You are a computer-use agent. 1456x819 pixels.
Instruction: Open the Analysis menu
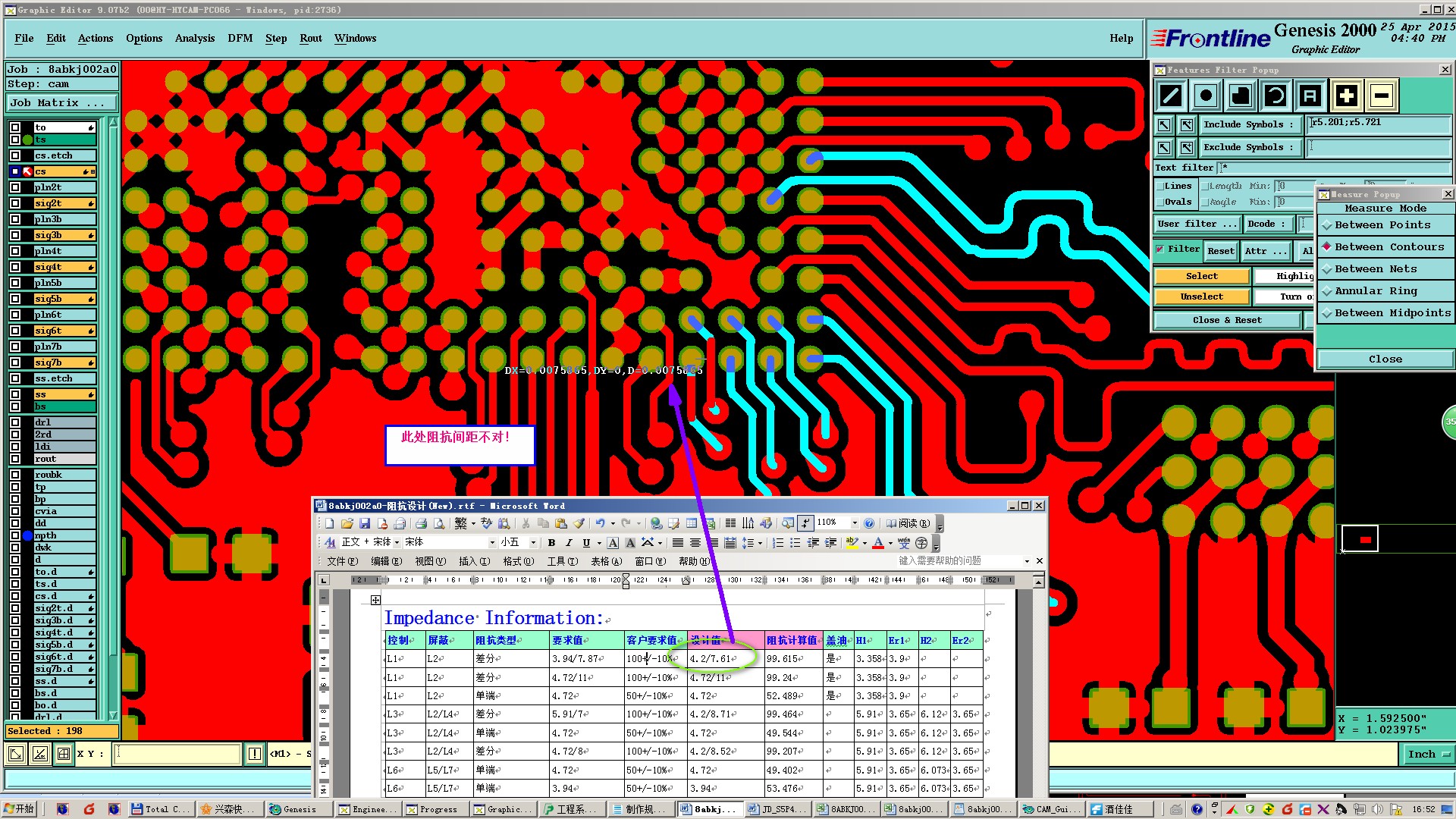point(194,39)
